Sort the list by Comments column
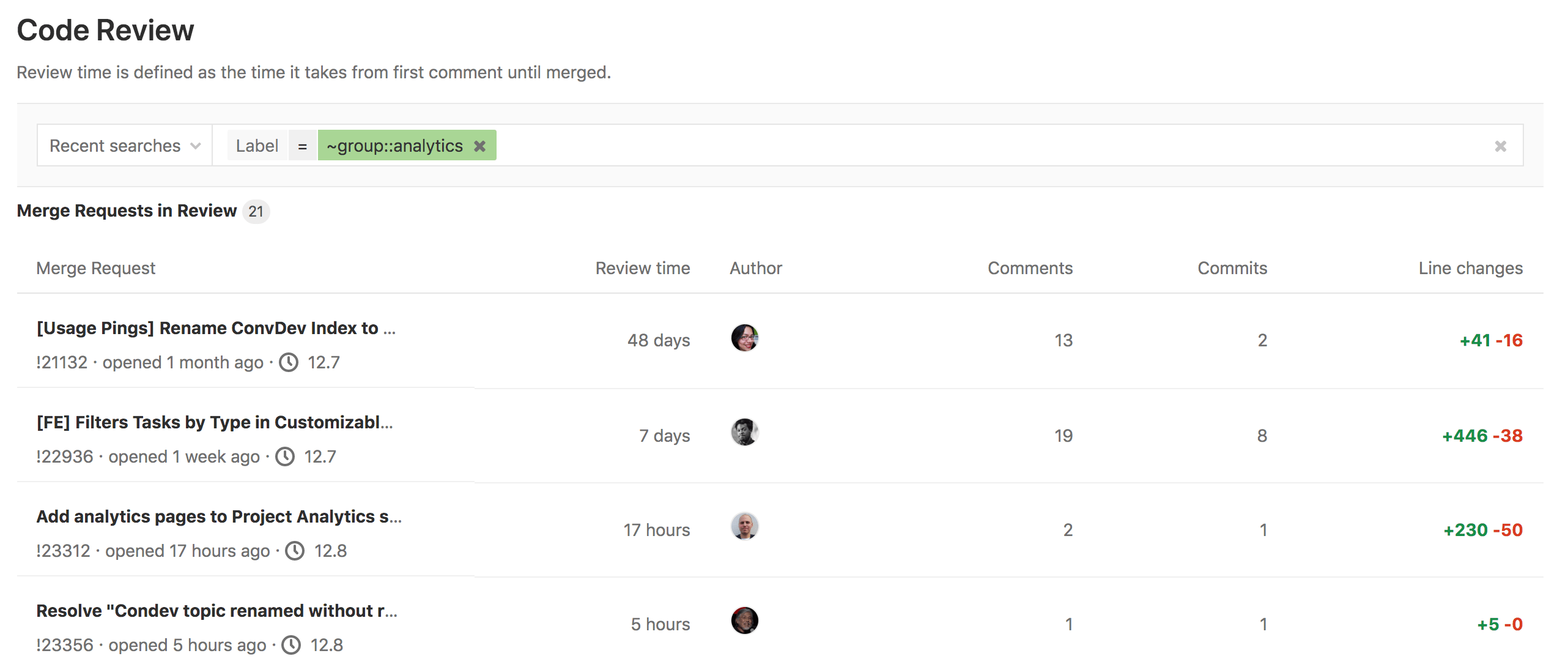 click(1030, 267)
